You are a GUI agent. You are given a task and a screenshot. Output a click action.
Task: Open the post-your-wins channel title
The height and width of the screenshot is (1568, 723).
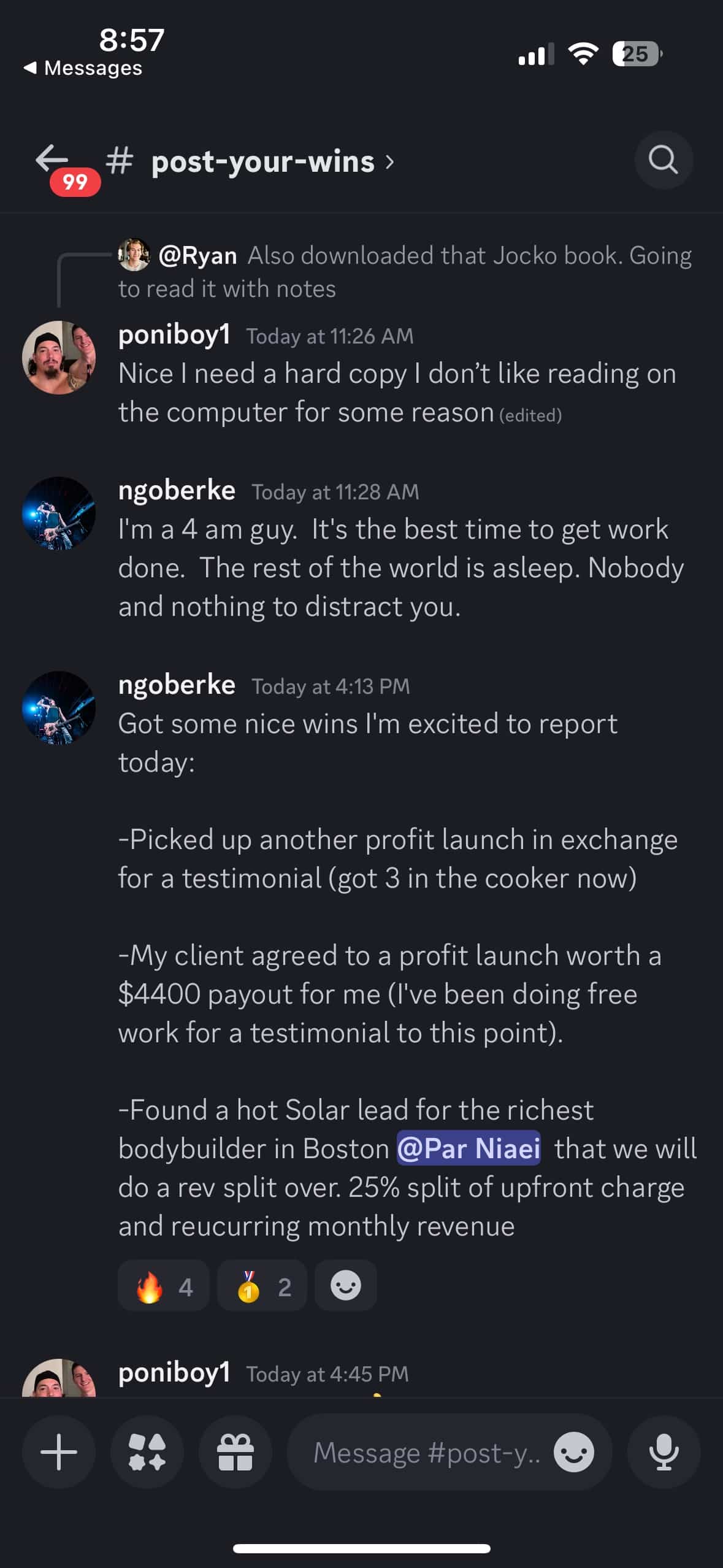tap(262, 162)
